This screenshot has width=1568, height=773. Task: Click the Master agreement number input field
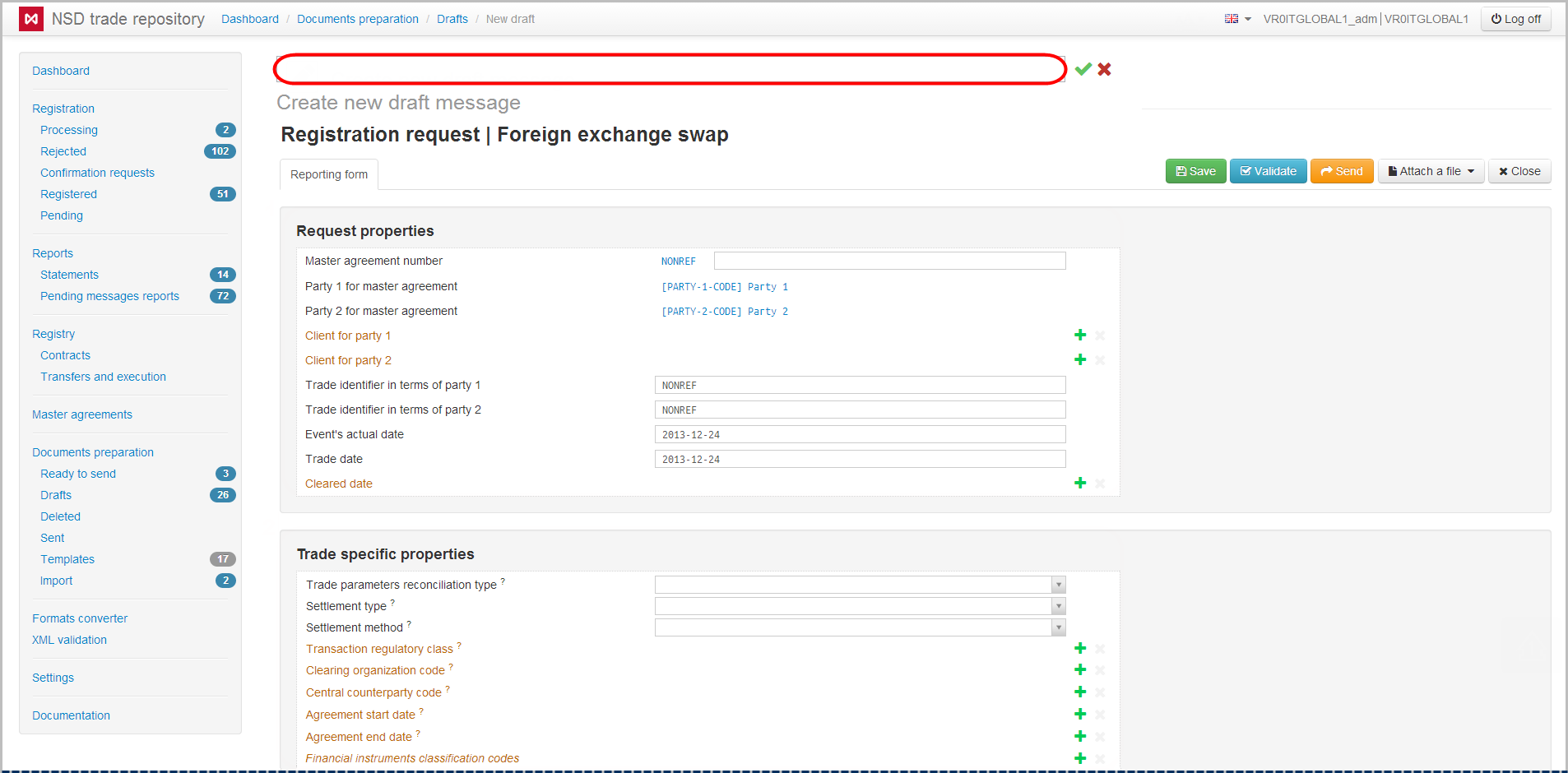tap(889, 261)
